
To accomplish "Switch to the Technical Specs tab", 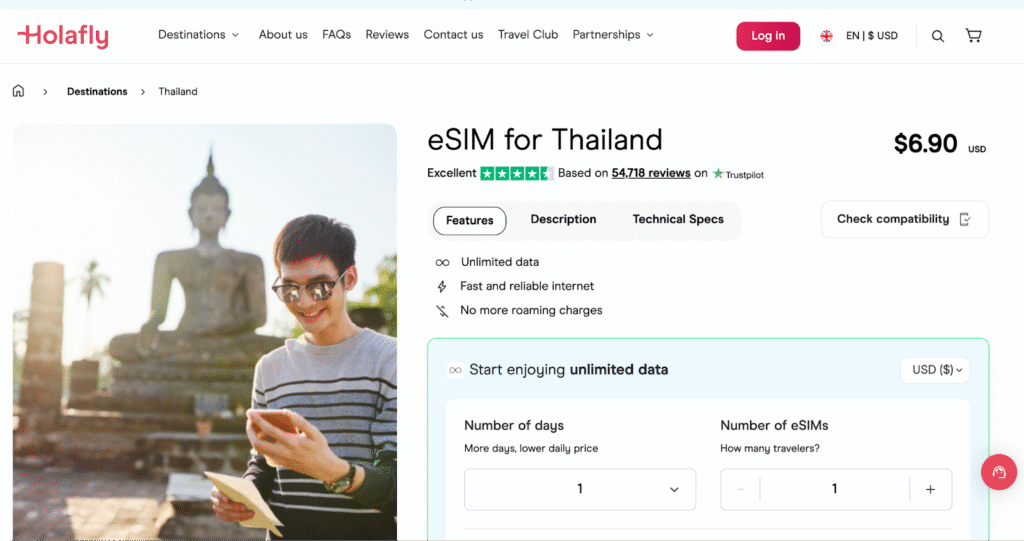I will click(x=678, y=220).
